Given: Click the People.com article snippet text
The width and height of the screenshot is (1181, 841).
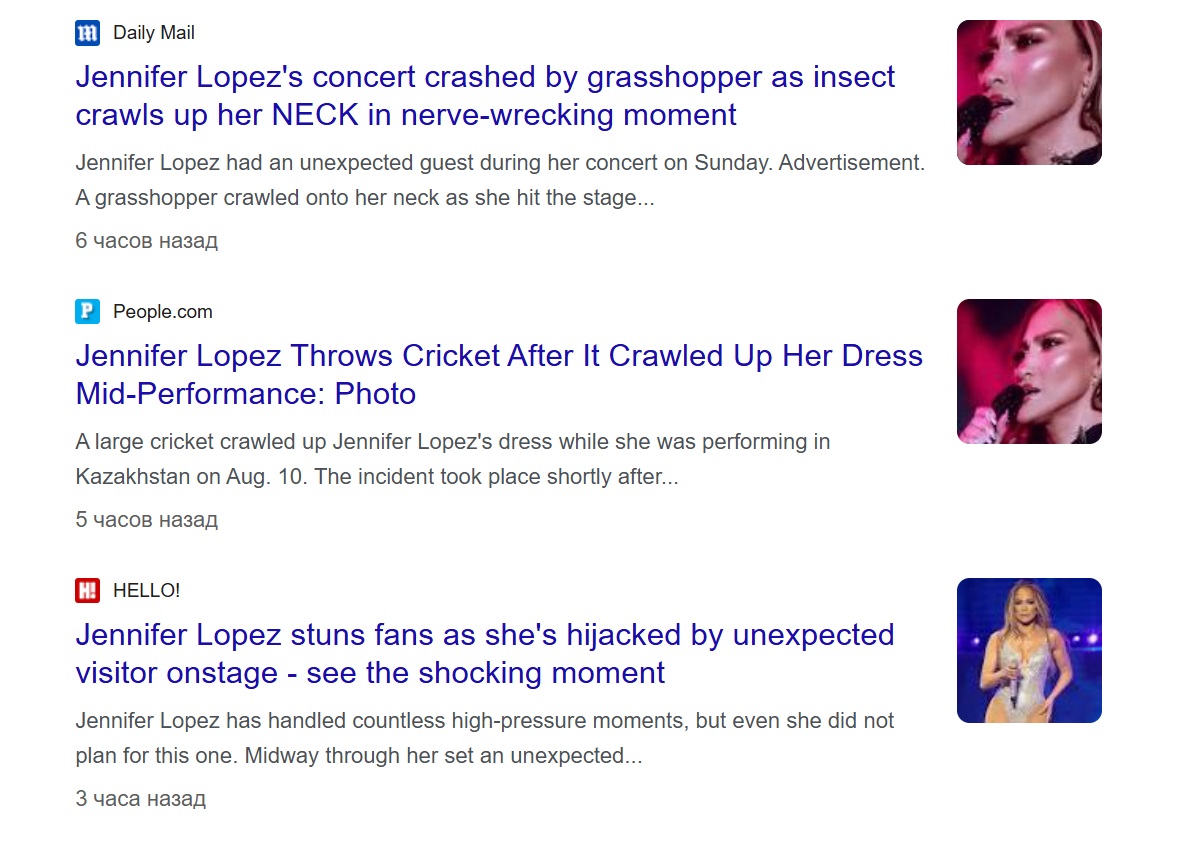Looking at the screenshot, I should [x=452, y=459].
